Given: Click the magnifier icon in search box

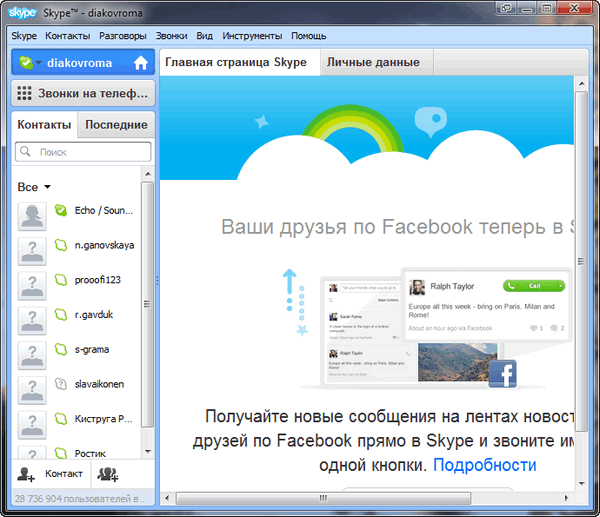Looking at the screenshot, I should [25, 152].
